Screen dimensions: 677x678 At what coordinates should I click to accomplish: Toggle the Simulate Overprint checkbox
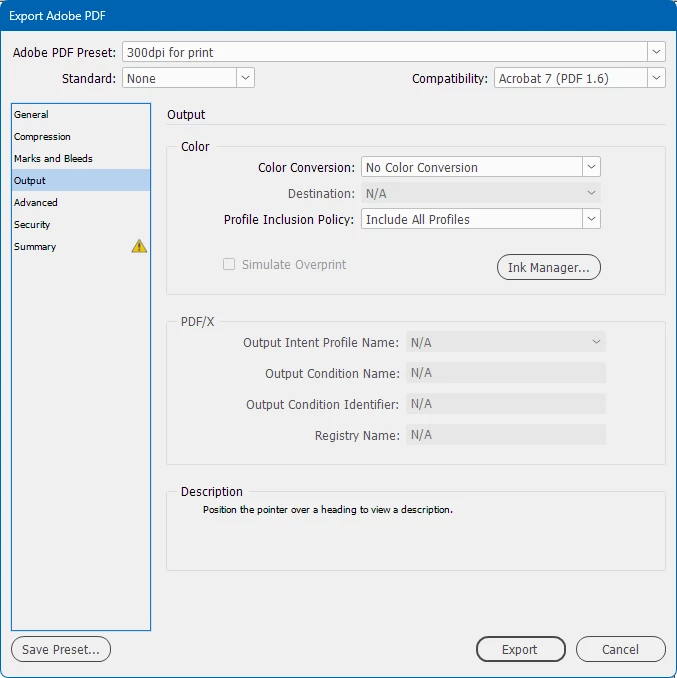click(x=229, y=264)
